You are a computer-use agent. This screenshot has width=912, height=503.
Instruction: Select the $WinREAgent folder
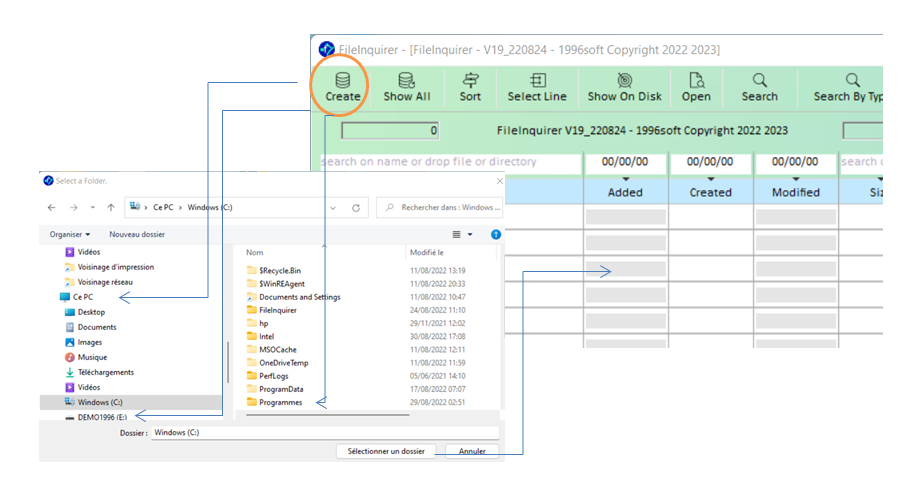coord(282,284)
